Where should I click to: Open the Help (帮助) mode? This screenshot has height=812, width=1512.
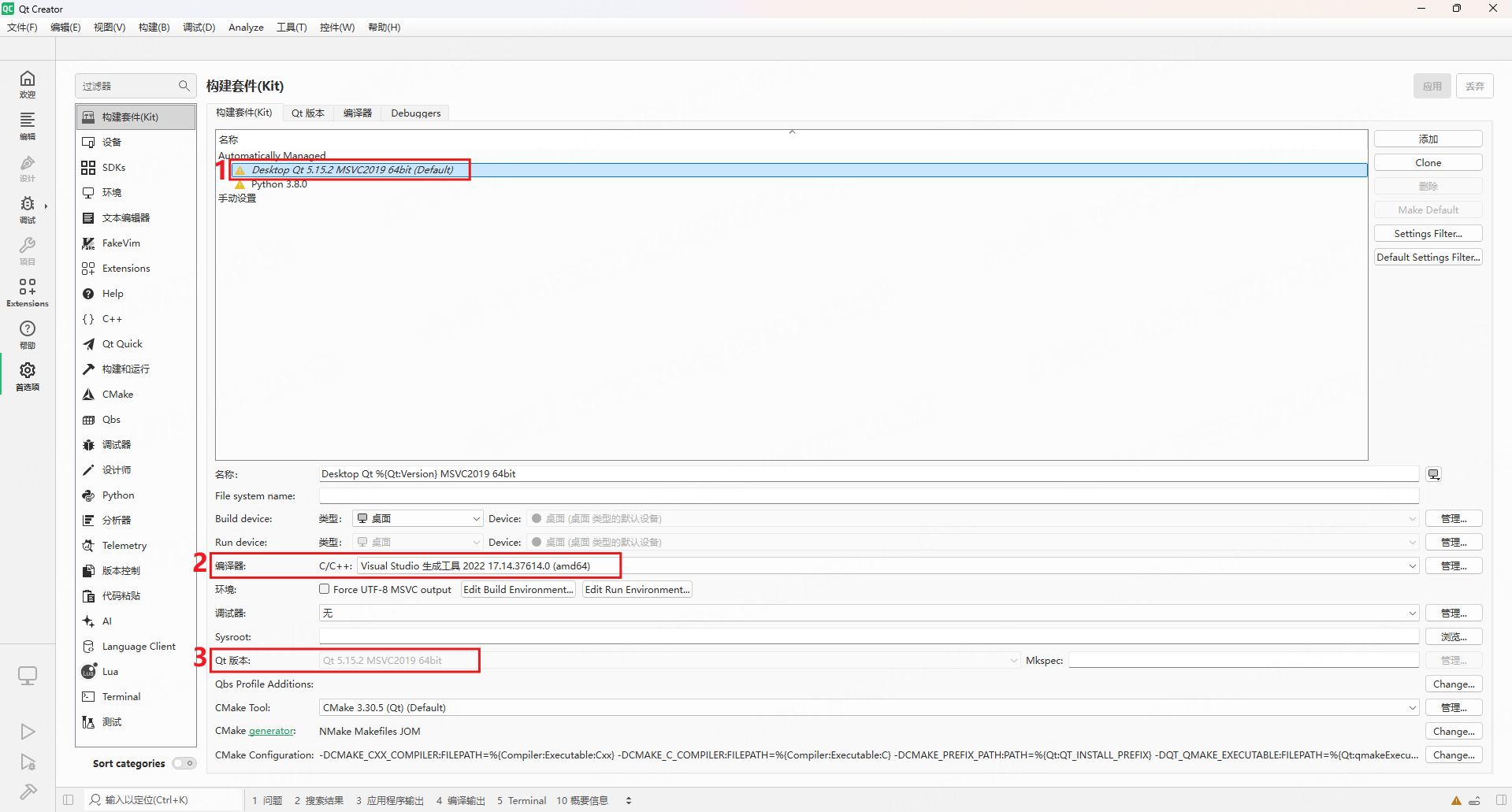click(x=28, y=335)
